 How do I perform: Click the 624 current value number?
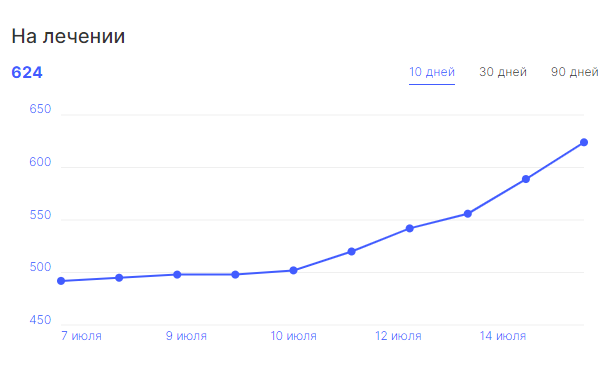pyautogui.click(x=27, y=72)
